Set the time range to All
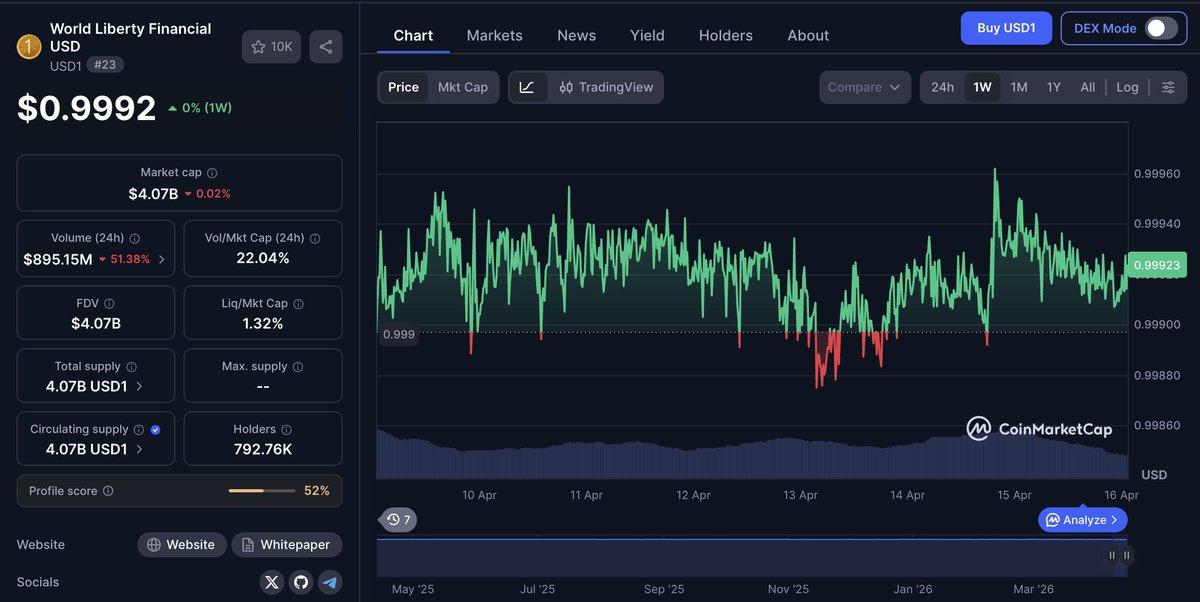1200x602 pixels. [1088, 87]
